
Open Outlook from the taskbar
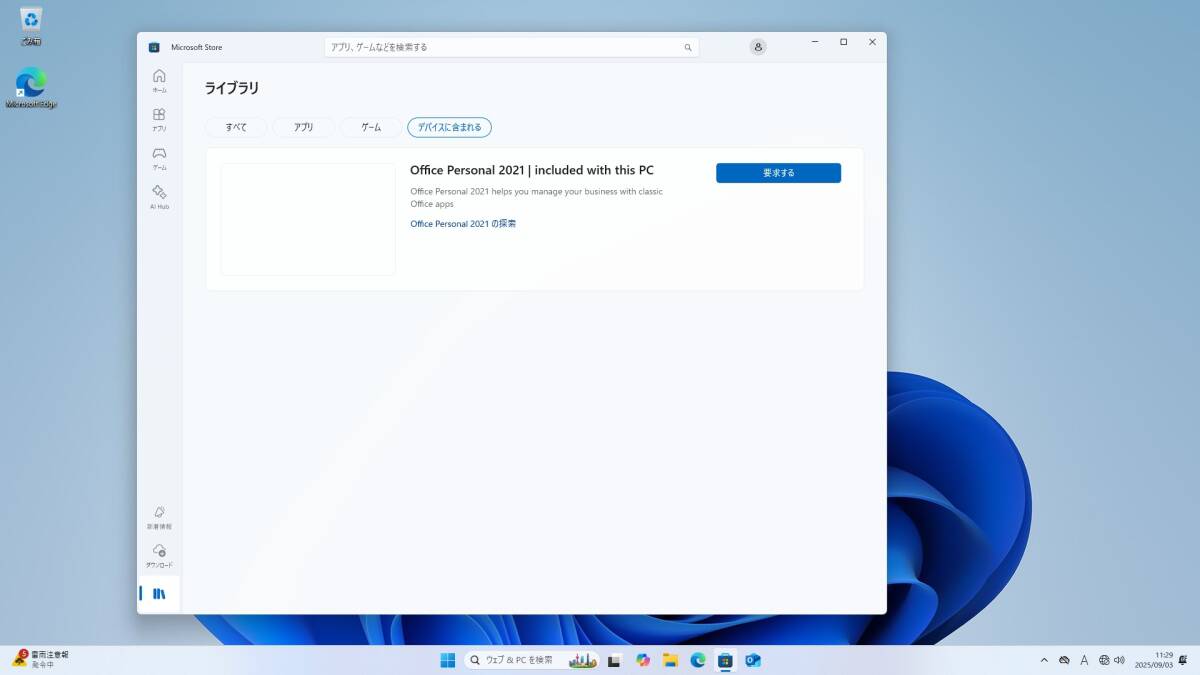point(753,660)
